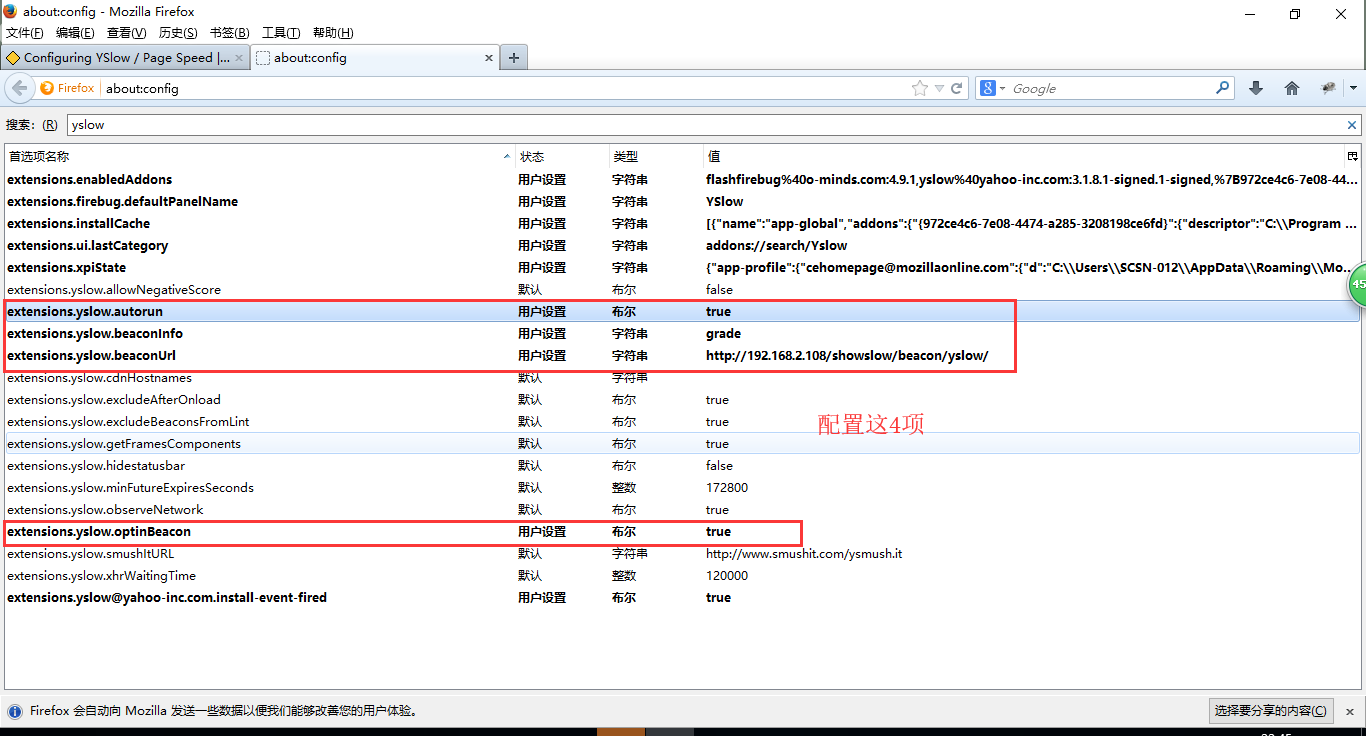Go back using the back arrow button
The image size is (1366, 736).
click(19, 88)
